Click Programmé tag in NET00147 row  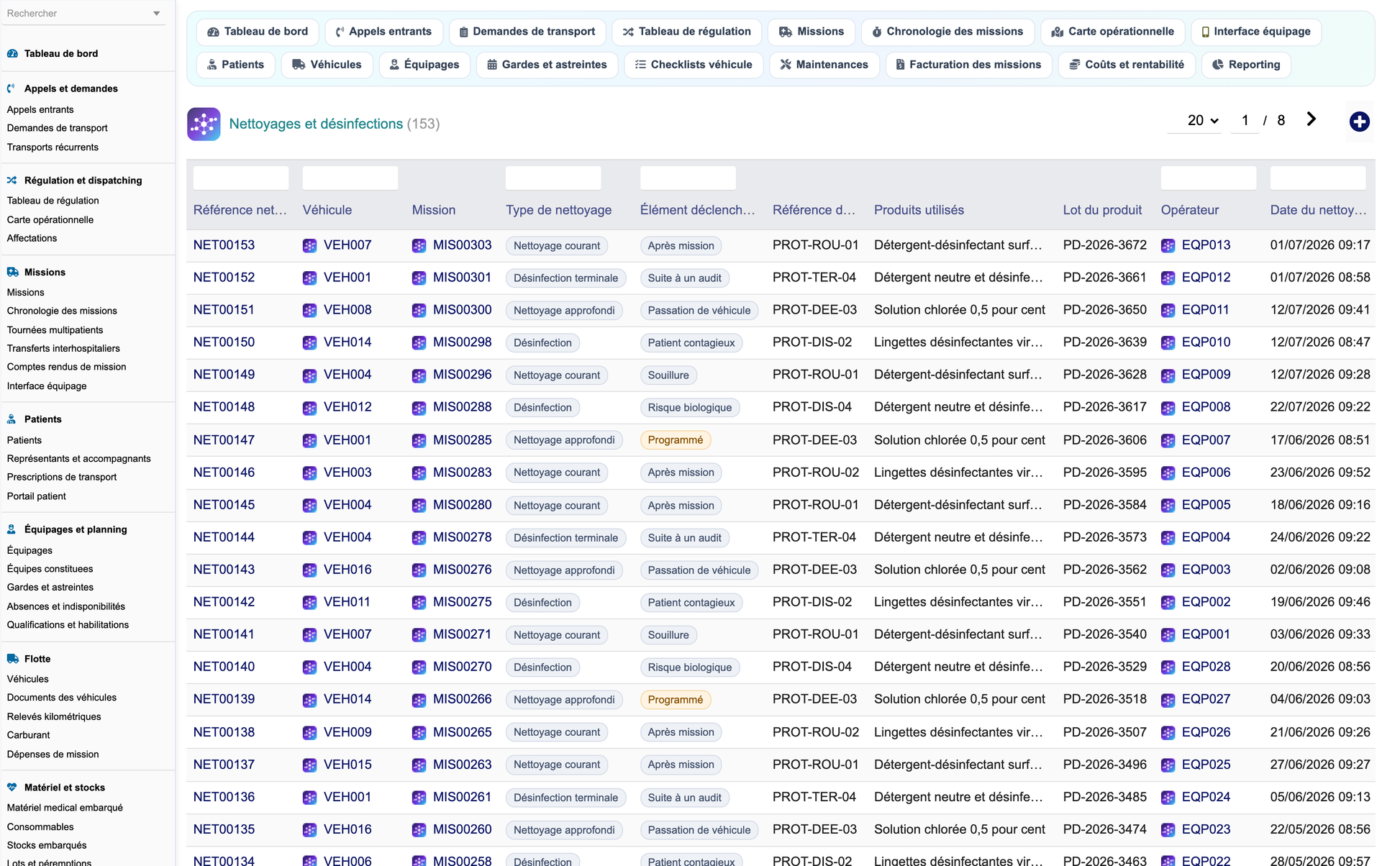pos(675,440)
